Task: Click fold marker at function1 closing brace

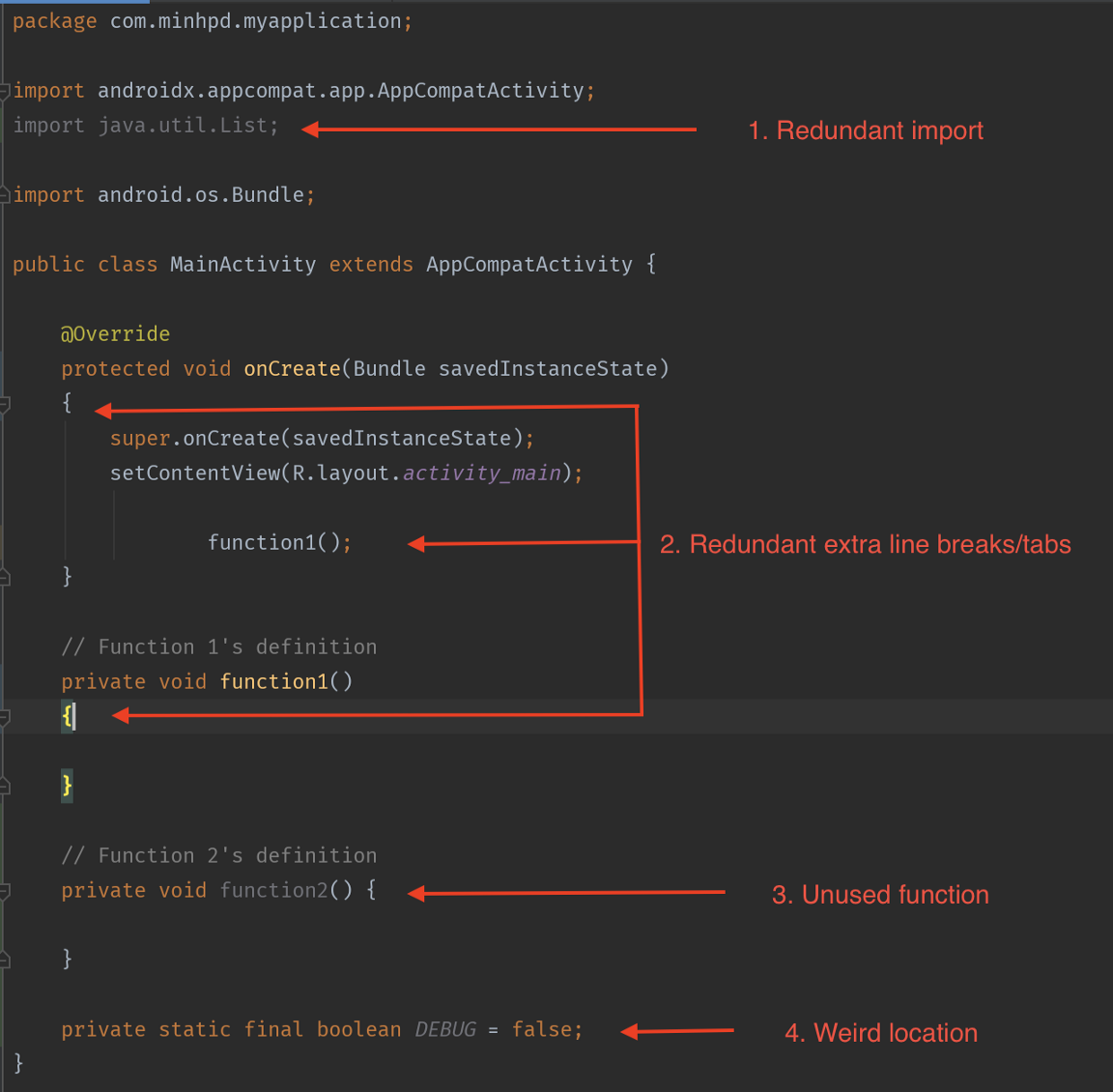Action: click(x=6, y=787)
